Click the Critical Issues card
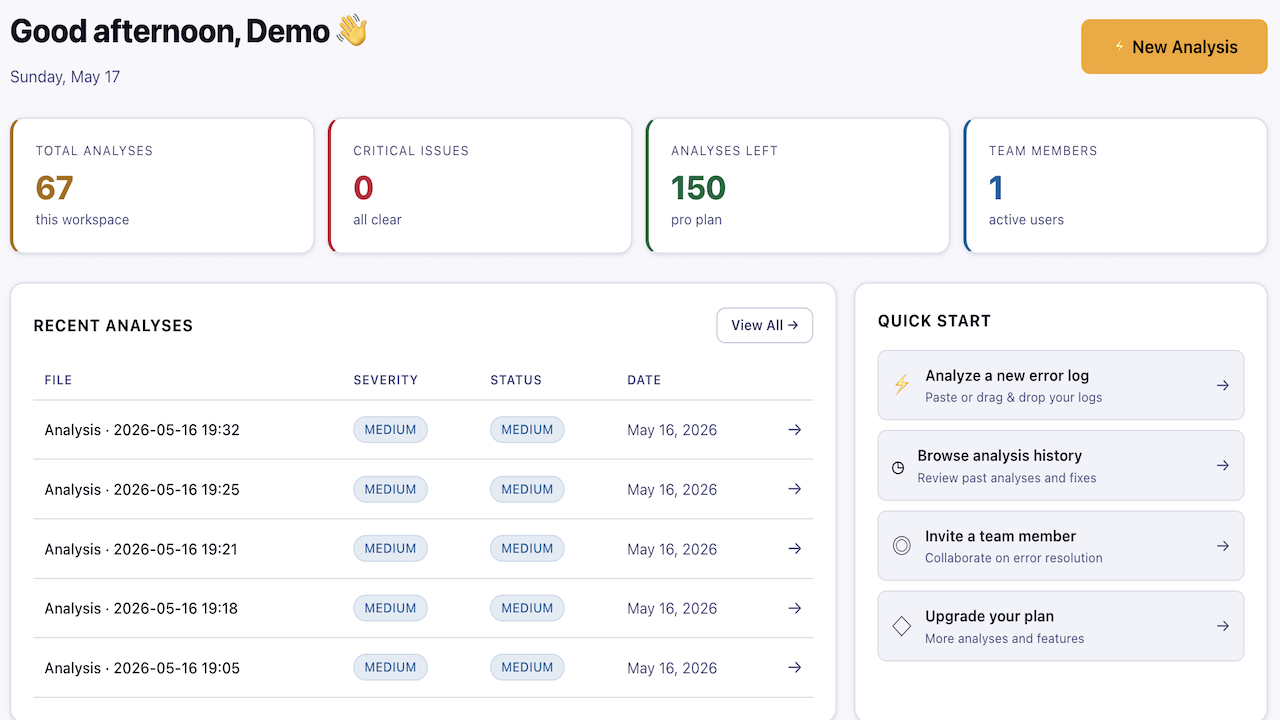 tap(480, 186)
